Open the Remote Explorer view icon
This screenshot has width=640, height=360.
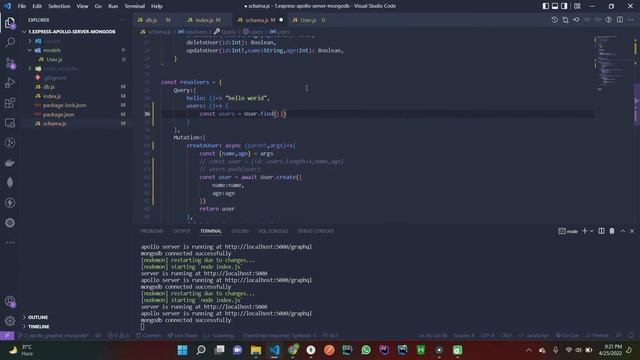pyautogui.click(x=10, y=123)
